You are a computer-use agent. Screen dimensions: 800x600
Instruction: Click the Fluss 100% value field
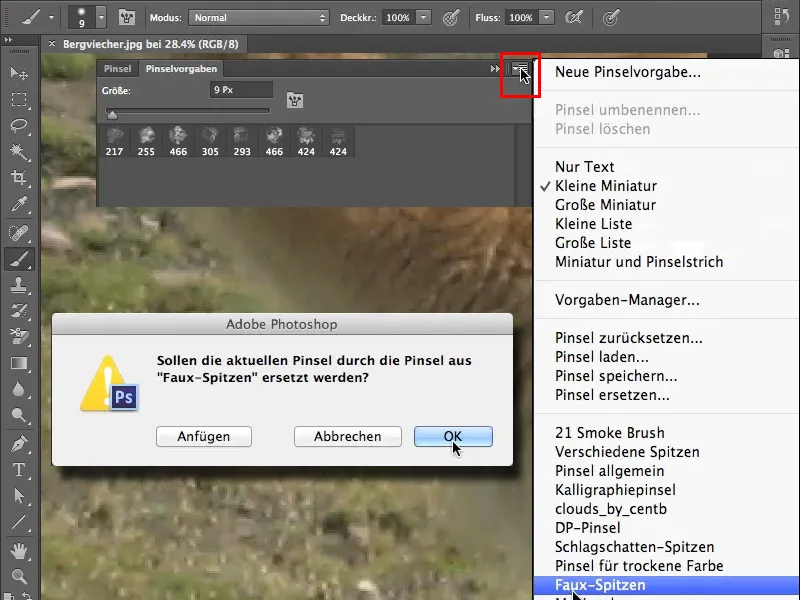(x=521, y=18)
